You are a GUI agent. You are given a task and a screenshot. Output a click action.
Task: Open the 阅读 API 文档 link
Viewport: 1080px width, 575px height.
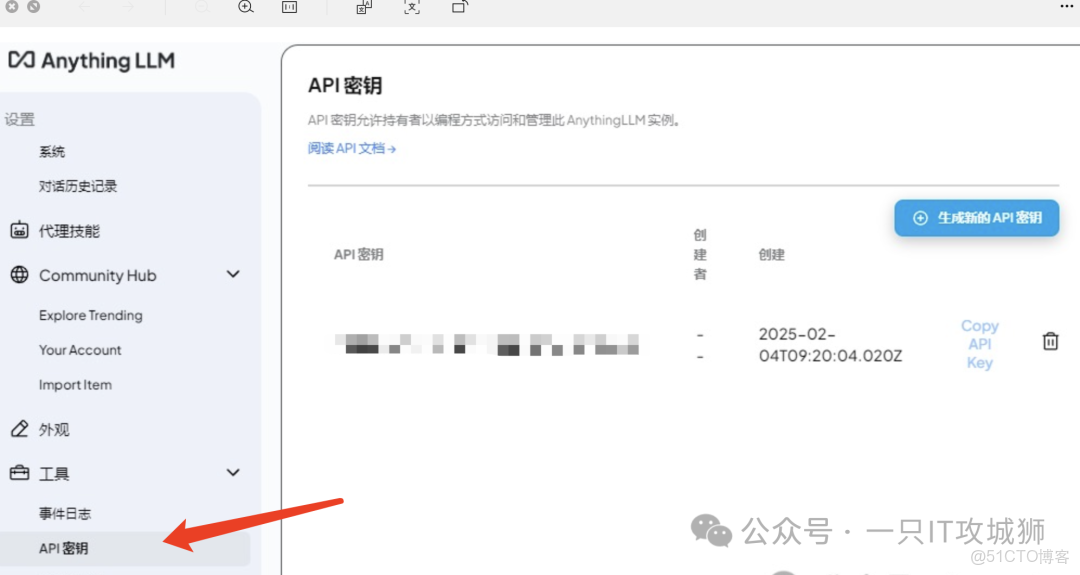[x=352, y=148]
